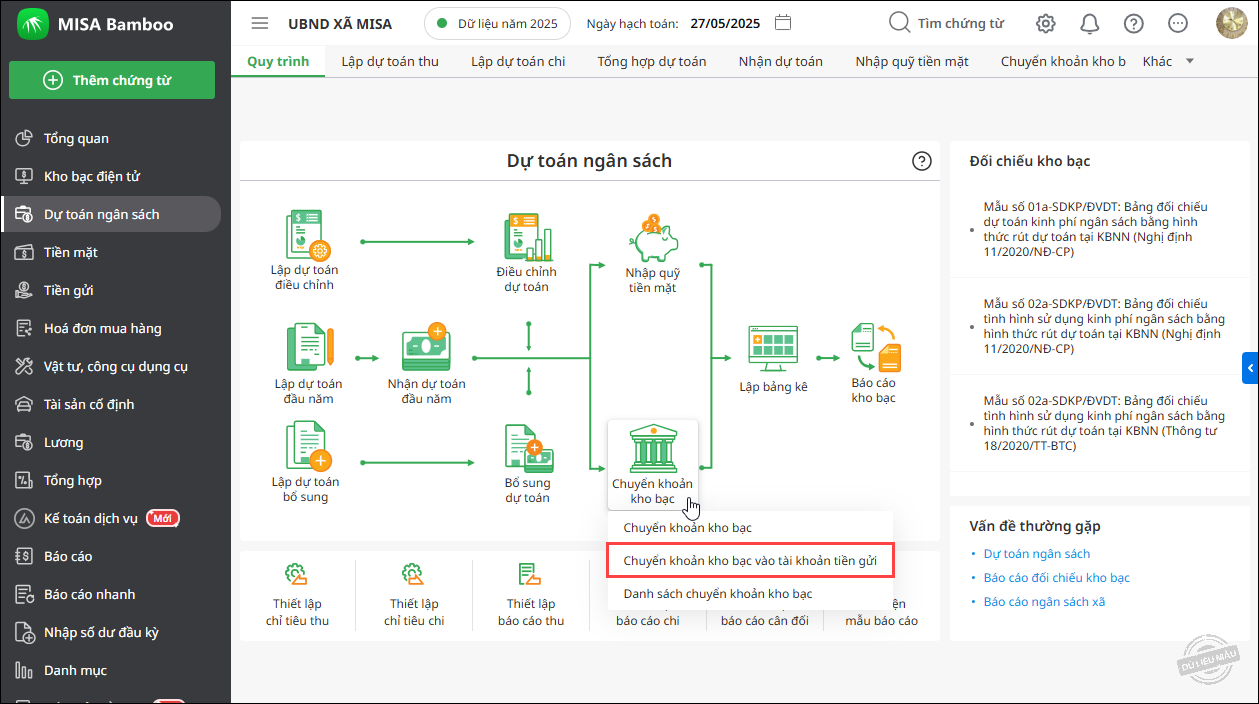
Task: Switch to the Chuyển khoản kho b tab
Action: (1064, 61)
